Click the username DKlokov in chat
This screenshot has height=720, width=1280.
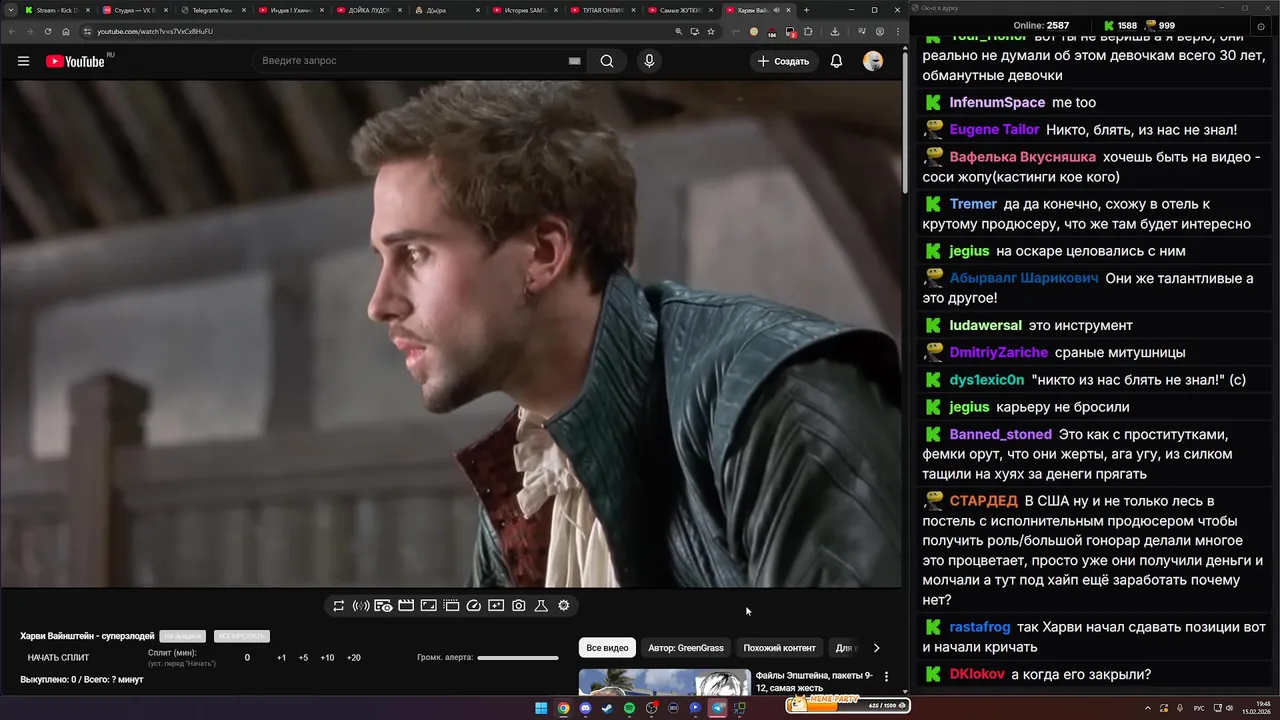tap(977, 675)
